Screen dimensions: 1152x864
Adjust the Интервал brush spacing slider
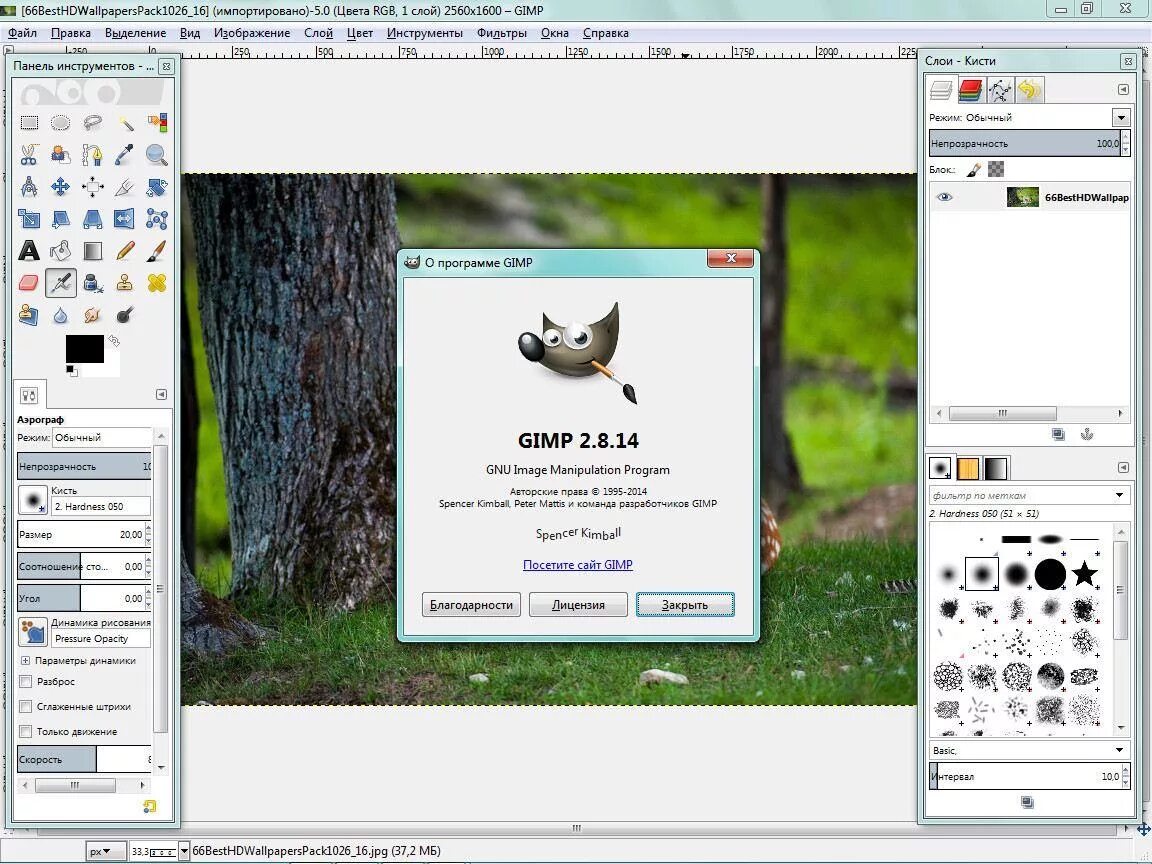pyautogui.click(x=1026, y=776)
